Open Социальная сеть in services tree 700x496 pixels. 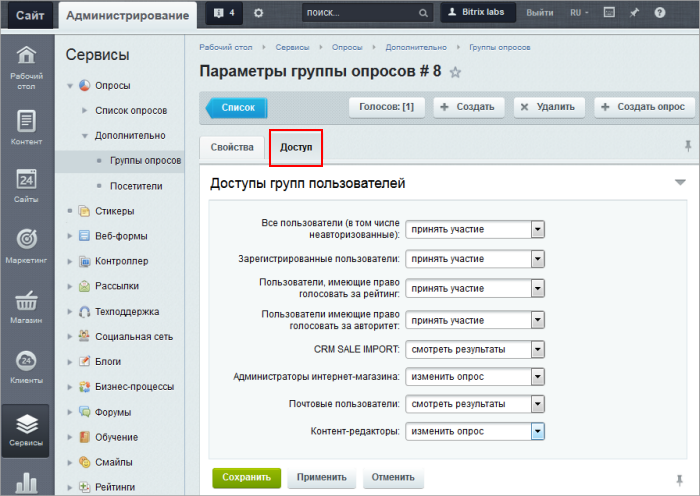[134, 337]
